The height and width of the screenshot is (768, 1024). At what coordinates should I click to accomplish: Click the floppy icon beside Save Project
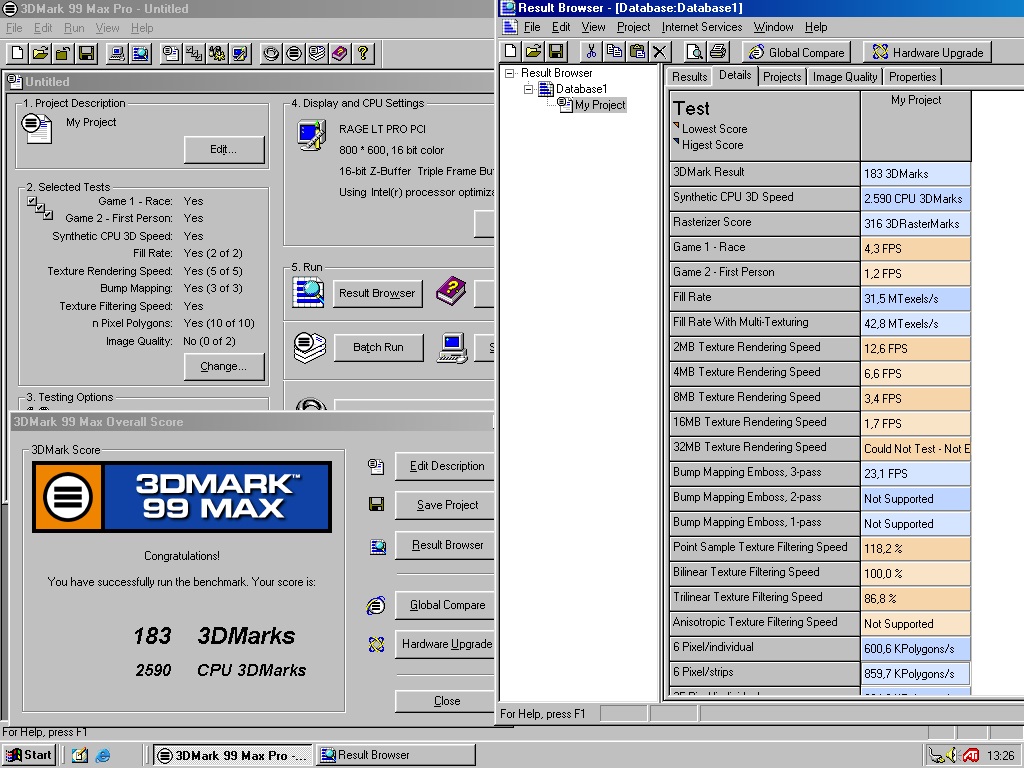(x=376, y=504)
